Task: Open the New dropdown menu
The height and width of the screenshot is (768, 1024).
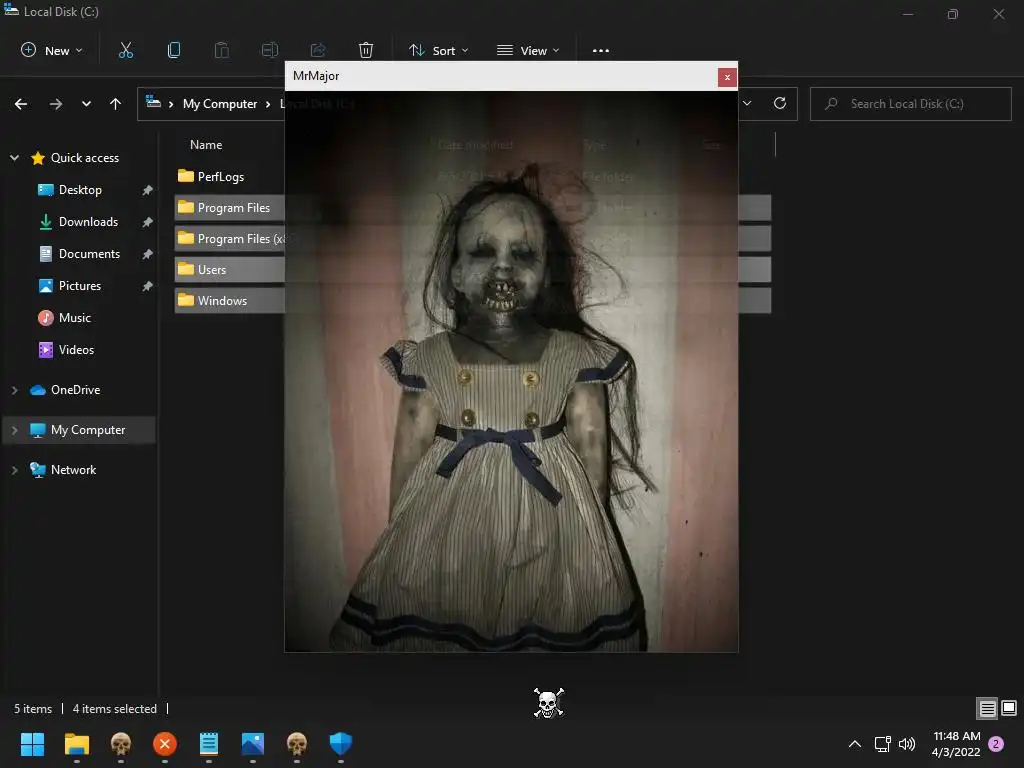Action: [x=52, y=50]
